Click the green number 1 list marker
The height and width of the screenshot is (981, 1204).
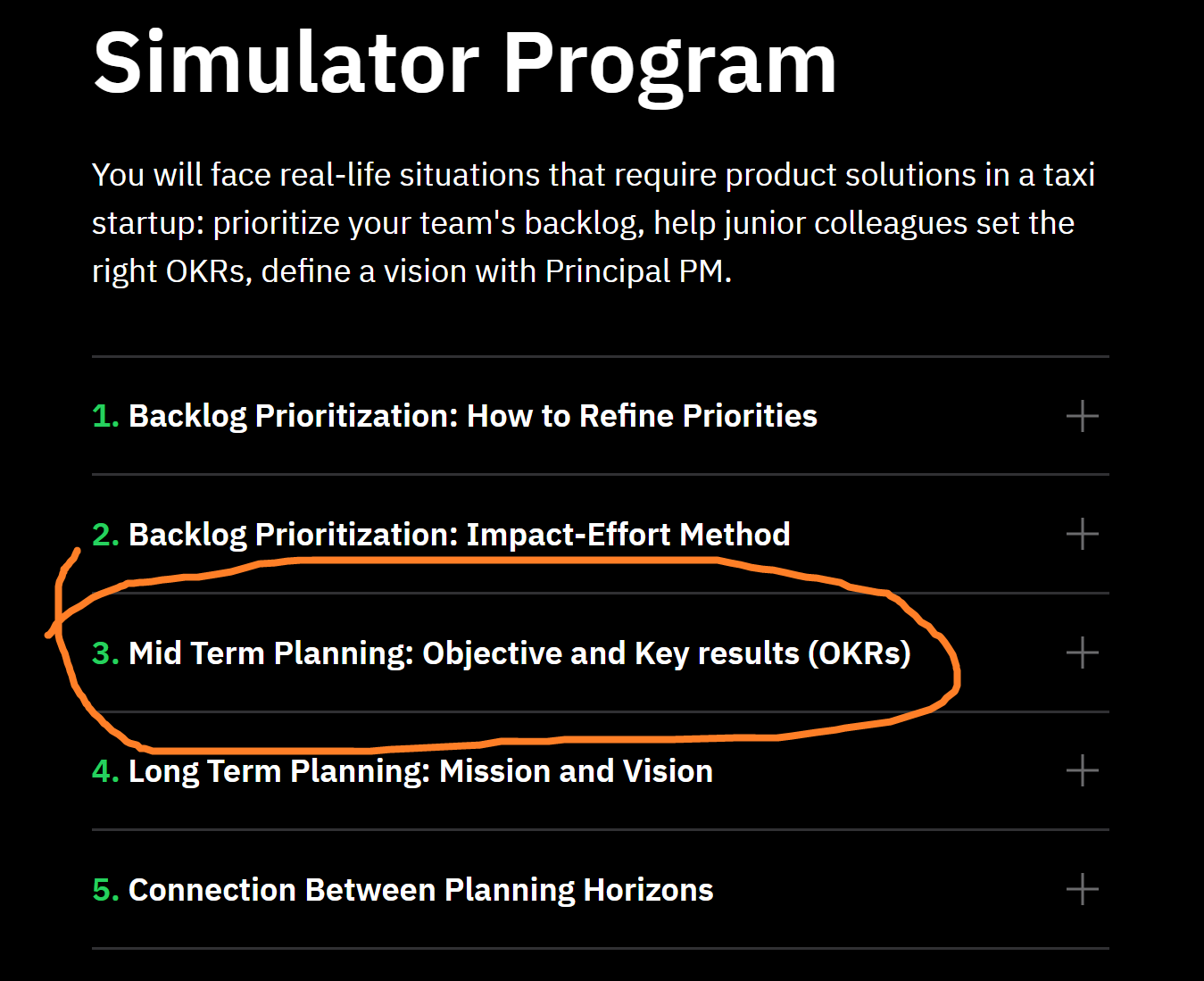[x=104, y=416]
